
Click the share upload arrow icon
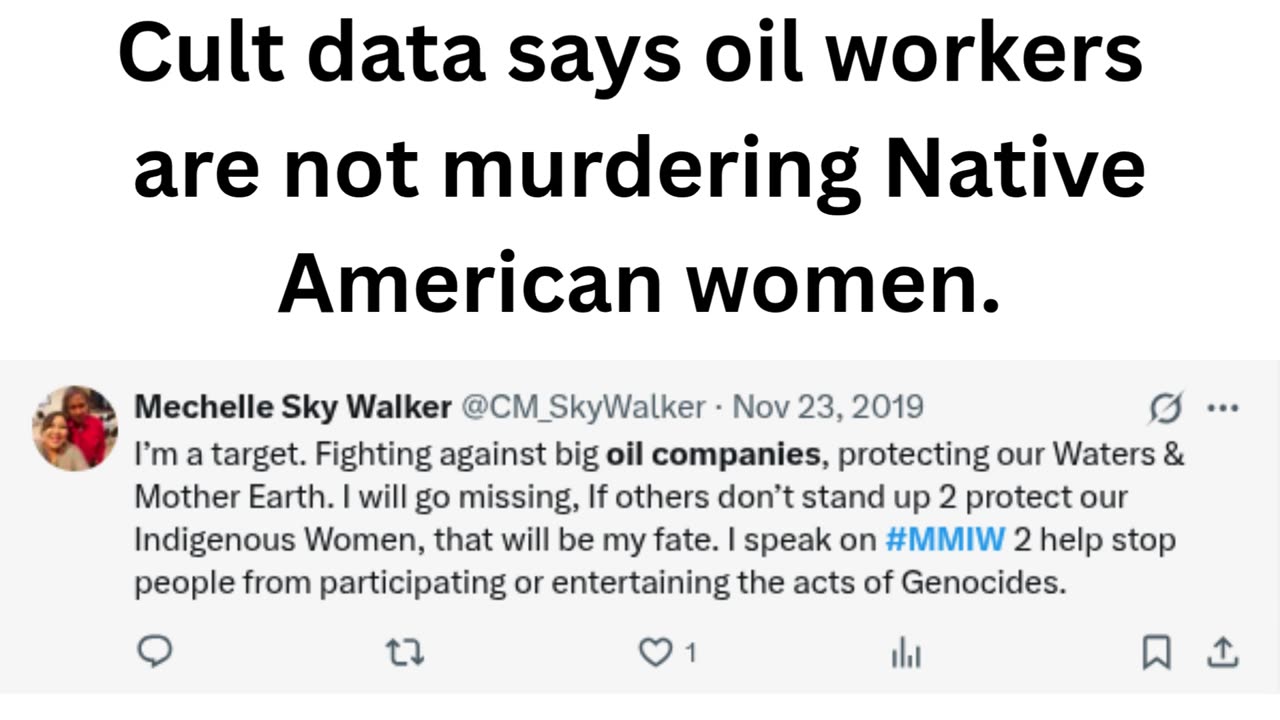click(x=1221, y=653)
